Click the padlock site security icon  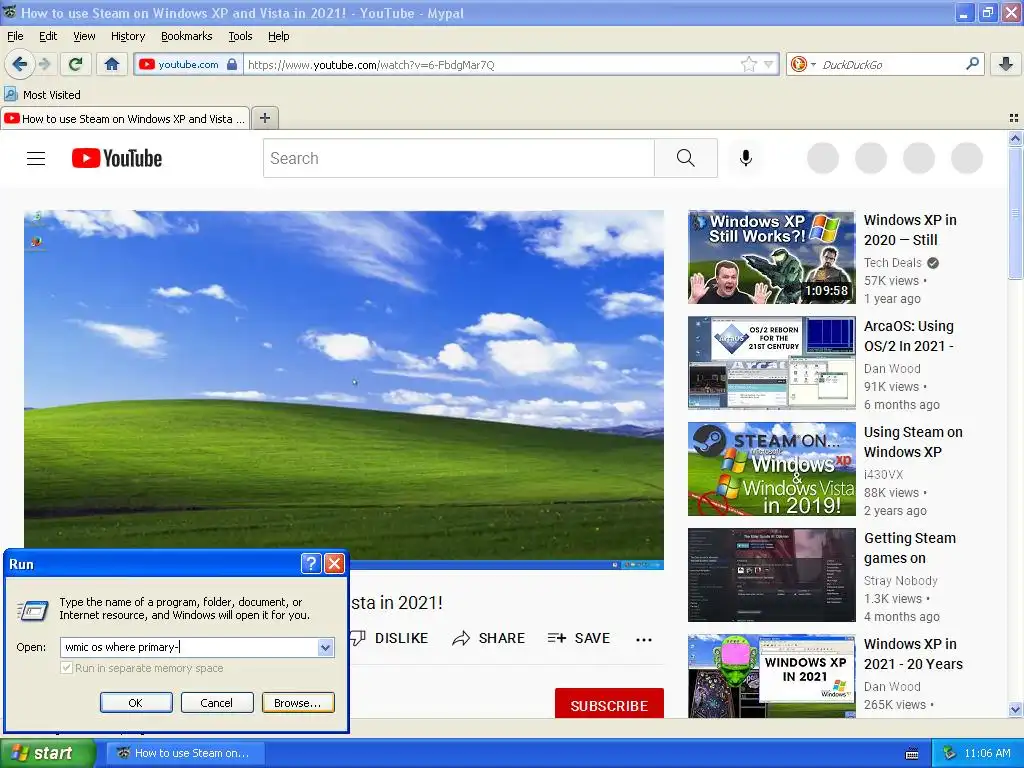232,64
